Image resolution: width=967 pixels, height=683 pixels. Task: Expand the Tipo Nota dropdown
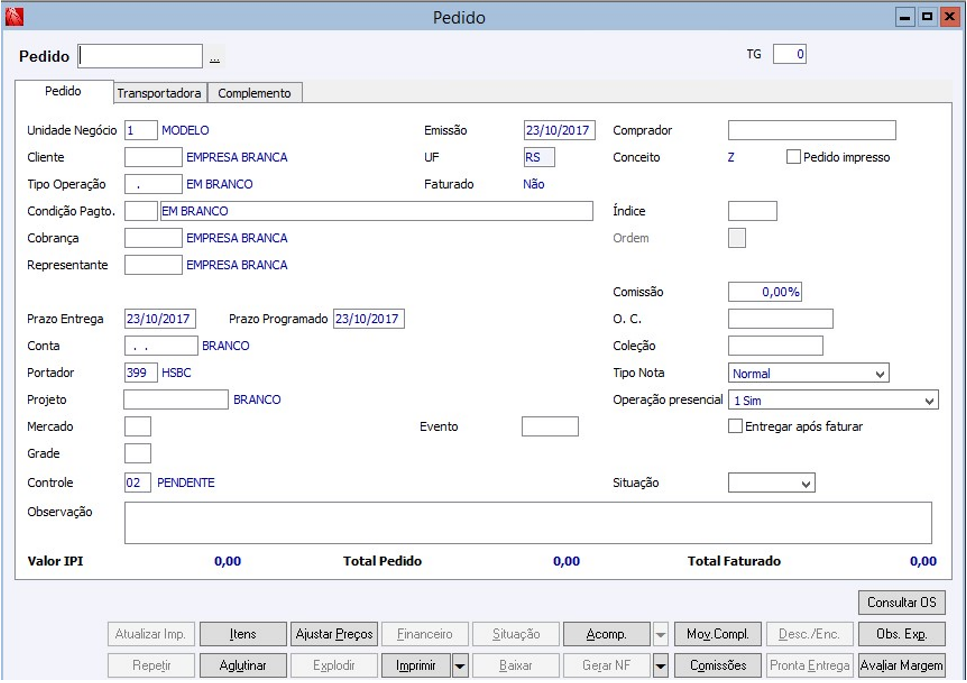[x=879, y=374]
